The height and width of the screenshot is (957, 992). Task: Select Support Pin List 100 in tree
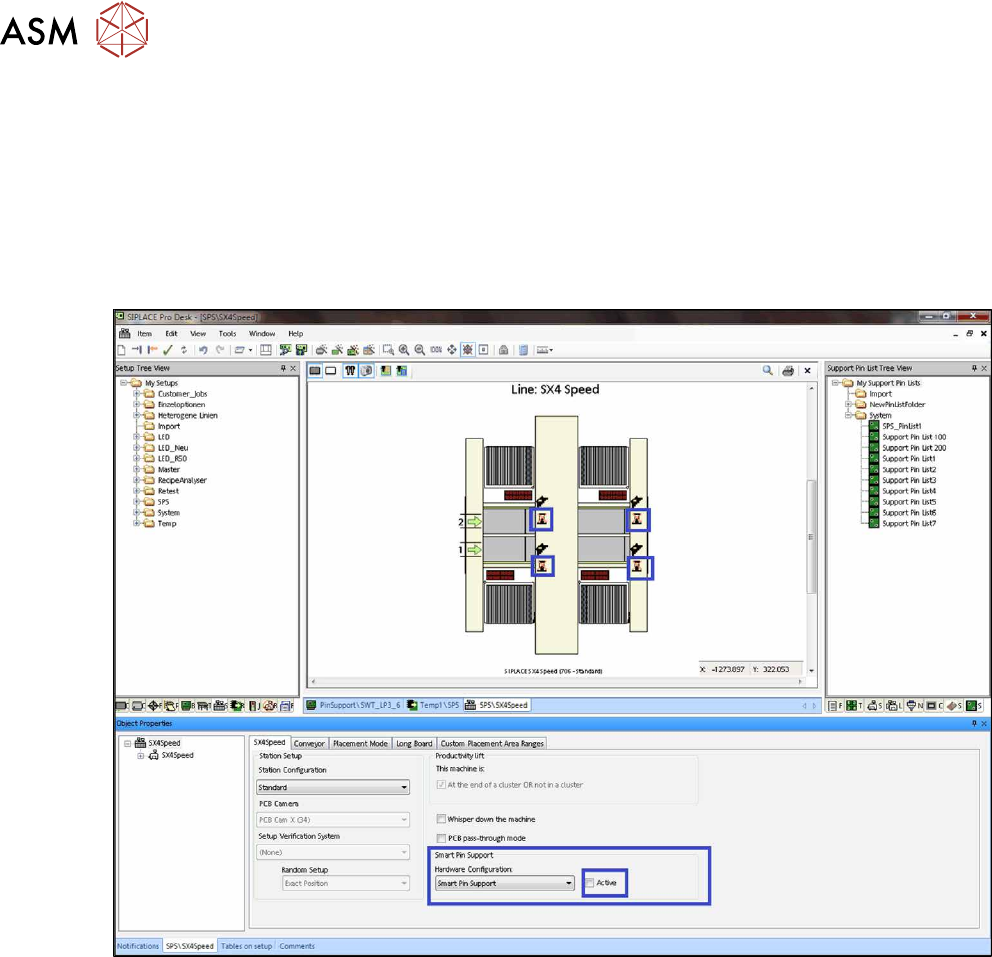click(914, 437)
